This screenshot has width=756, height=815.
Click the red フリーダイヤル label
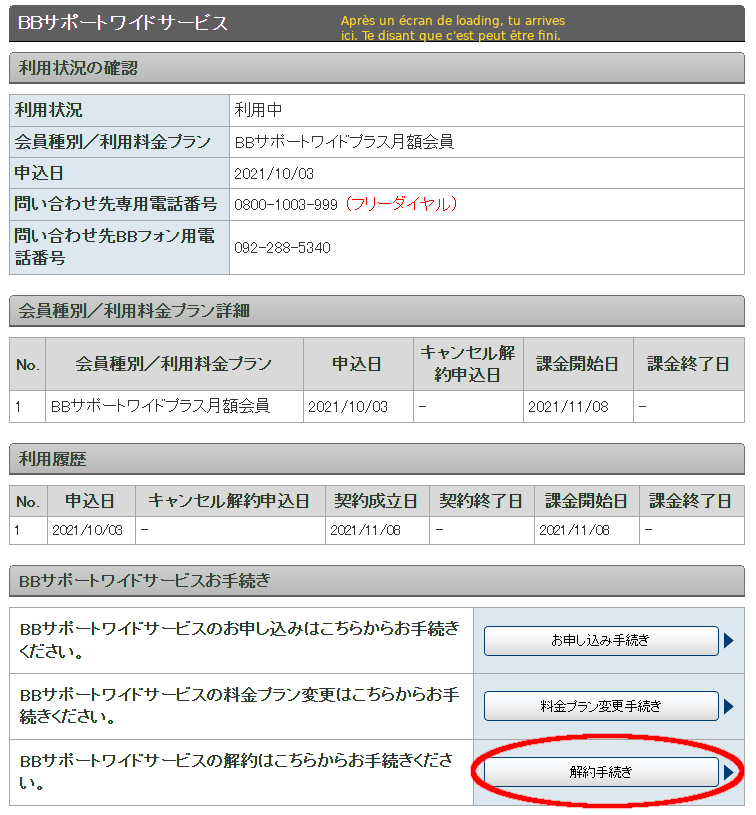click(x=400, y=204)
